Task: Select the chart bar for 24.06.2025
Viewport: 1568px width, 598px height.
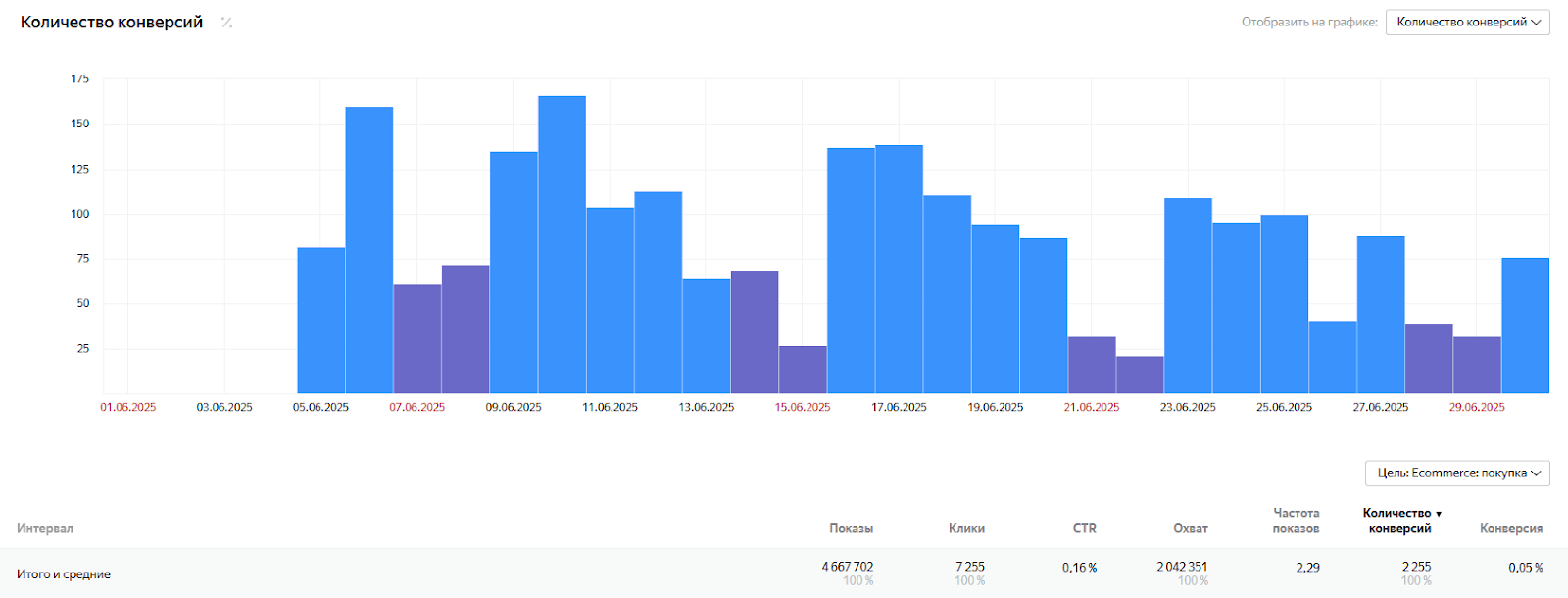Action: (x=1237, y=308)
